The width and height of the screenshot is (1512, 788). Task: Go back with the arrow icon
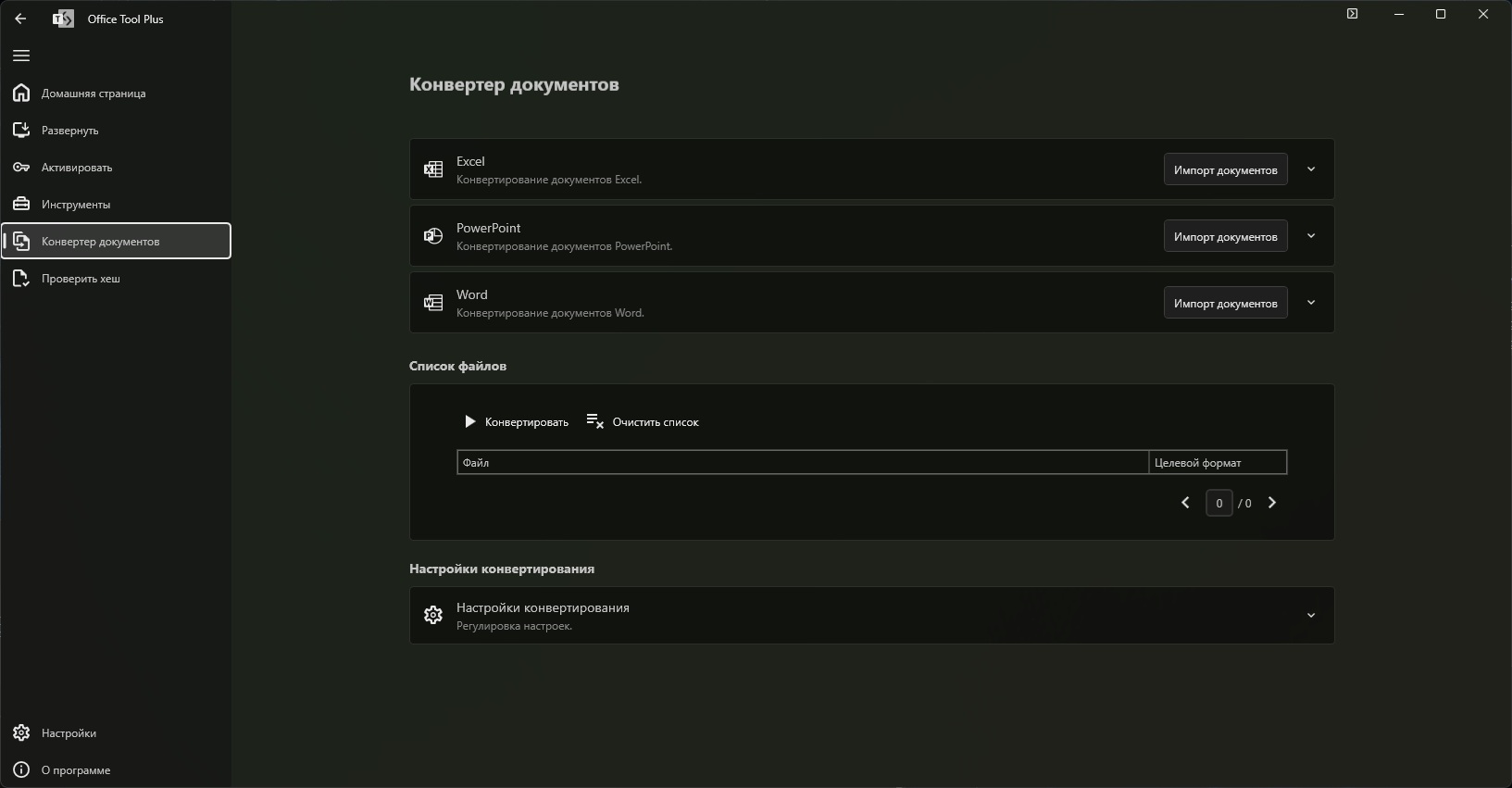coord(20,19)
